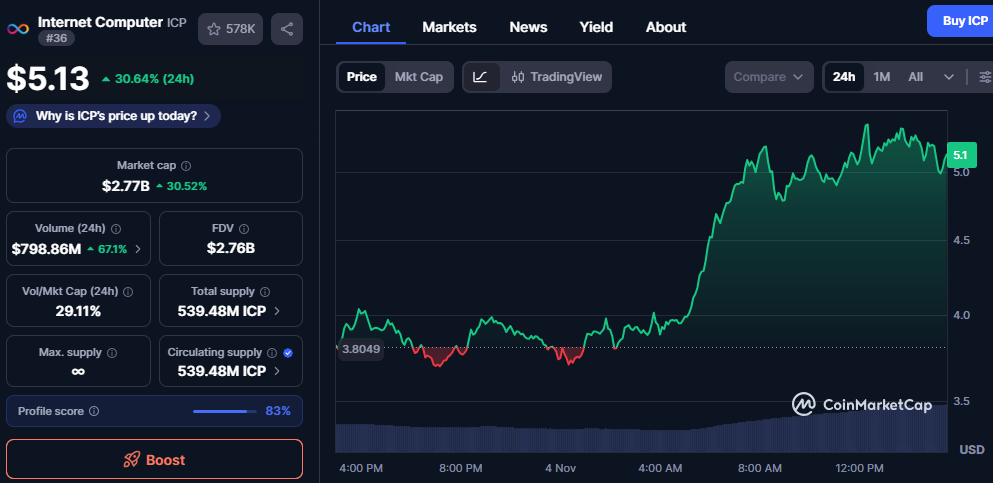Open Market cap info icon

pyautogui.click(x=186, y=166)
